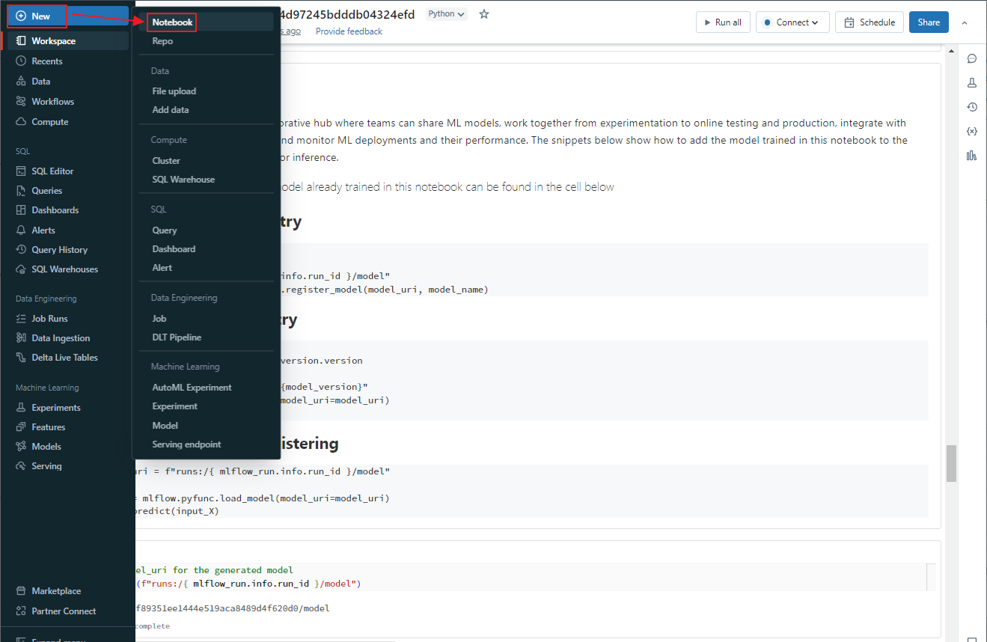Open the version history icon

[971, 107]
